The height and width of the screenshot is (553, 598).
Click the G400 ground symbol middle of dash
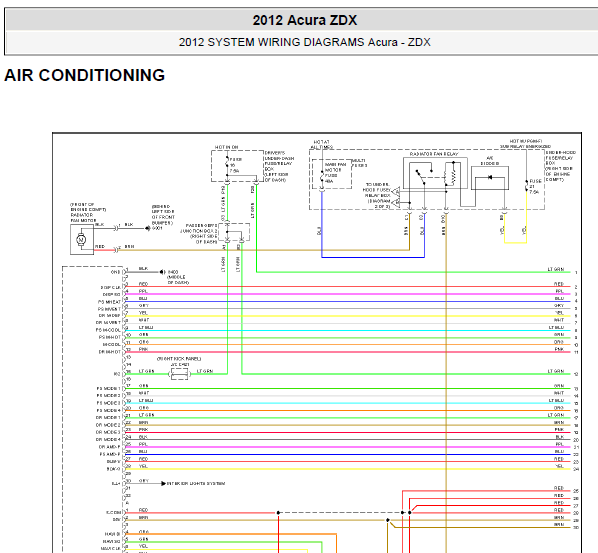point(163,272)
